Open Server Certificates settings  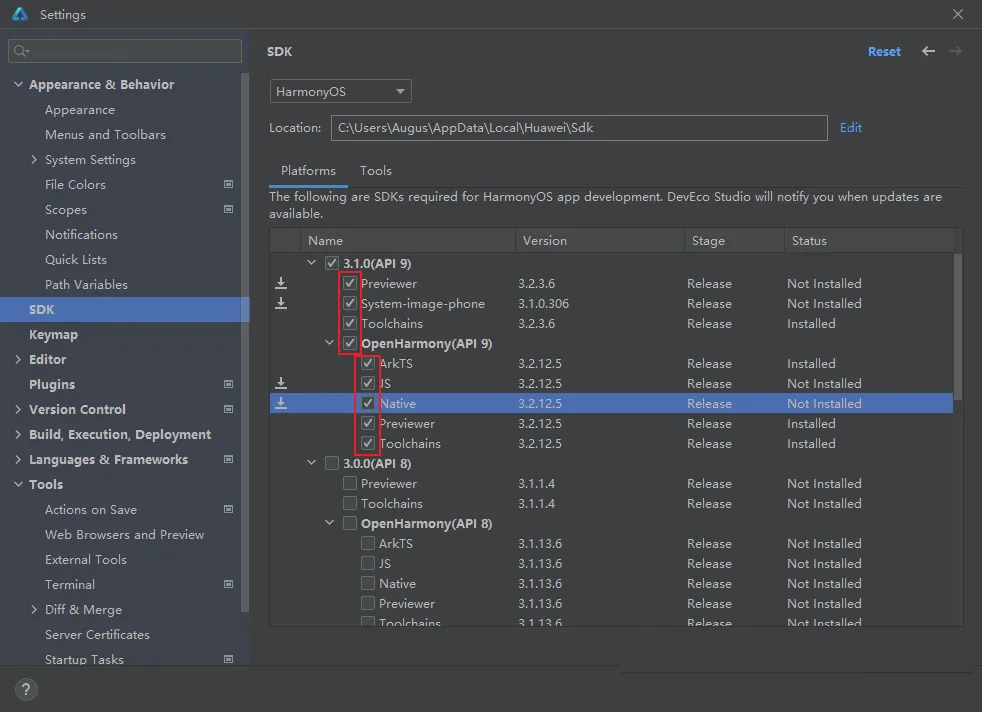tap(97, 634)
